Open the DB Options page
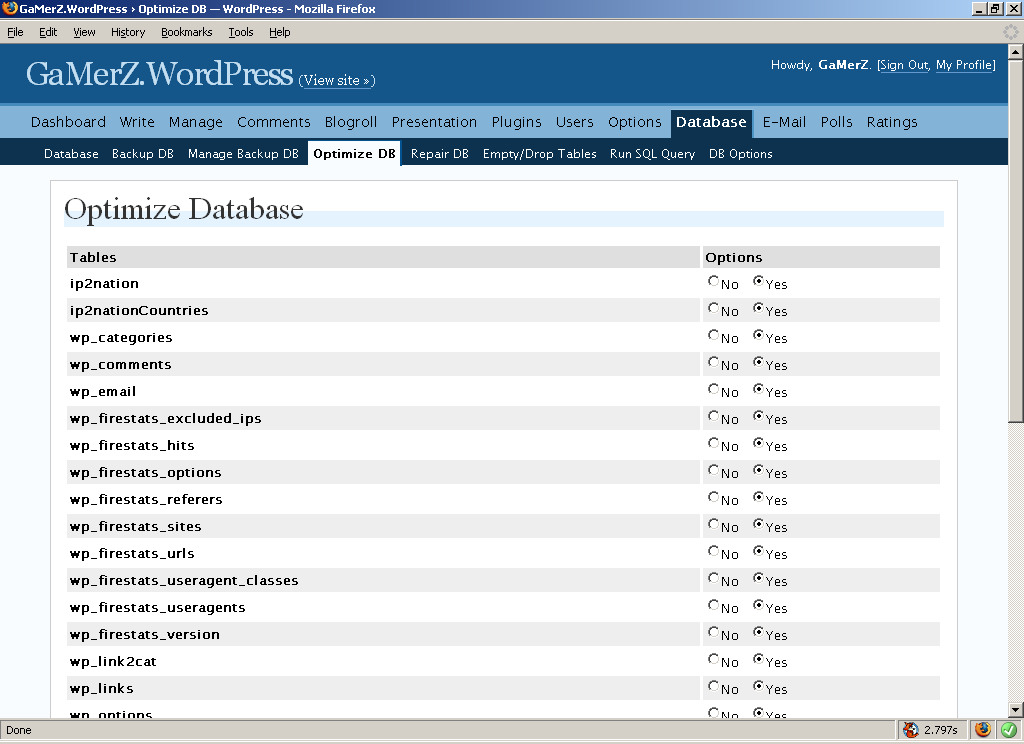Screen dimensions: 1024x744 pyautogui.click(x=741, y=154)
